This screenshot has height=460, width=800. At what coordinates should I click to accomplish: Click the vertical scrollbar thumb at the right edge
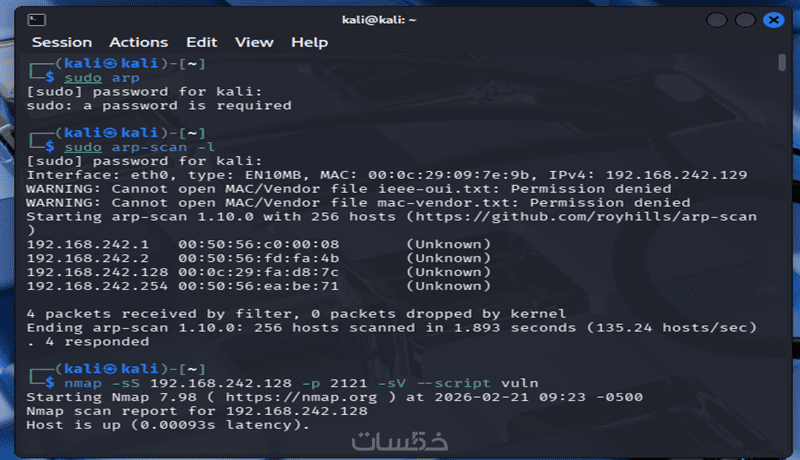(x=782, y=63)
